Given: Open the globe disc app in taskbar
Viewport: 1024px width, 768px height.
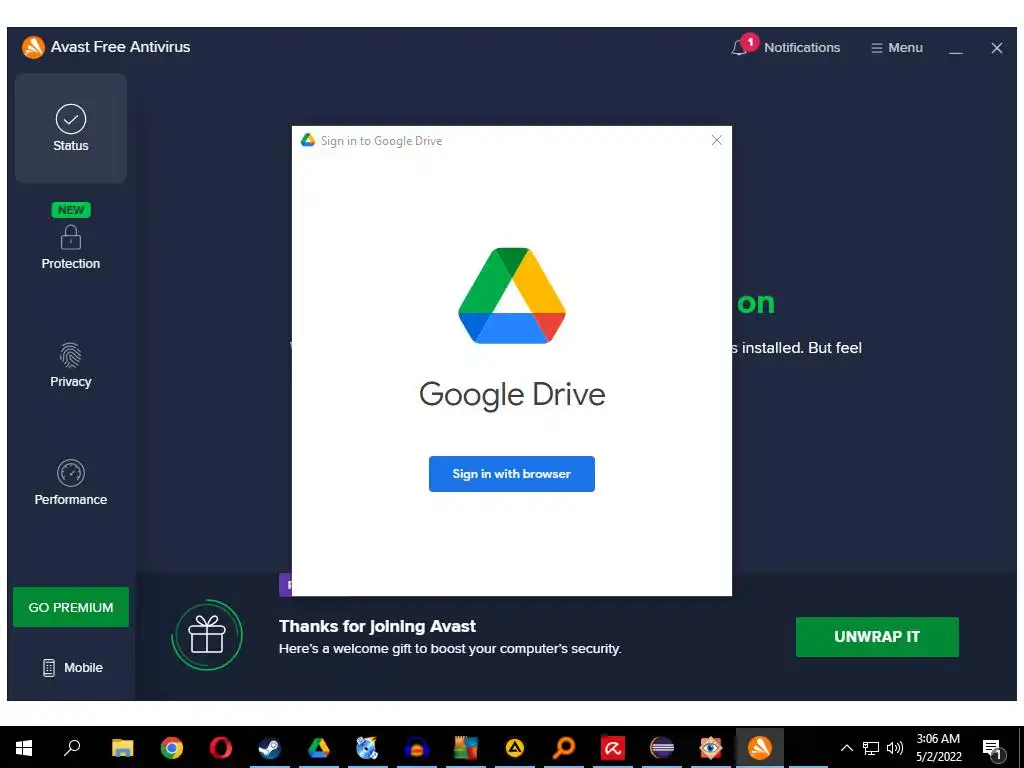Looking at the screenshot, I should coord(368,748).
